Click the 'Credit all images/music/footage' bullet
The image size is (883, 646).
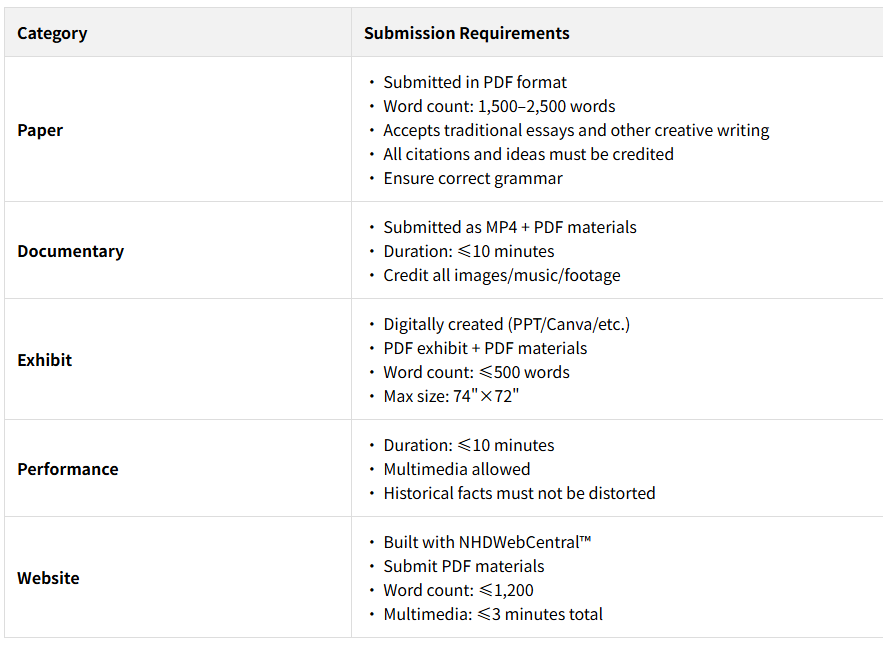(x=502, y=275)
